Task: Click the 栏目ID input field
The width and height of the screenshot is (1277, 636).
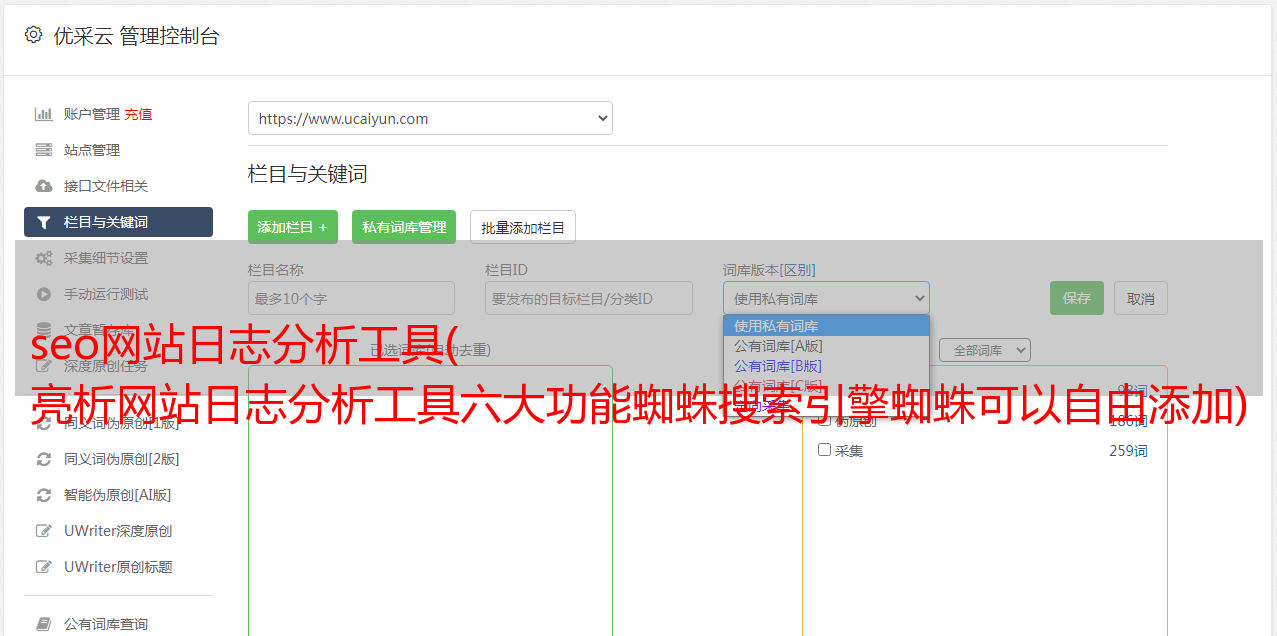Action: pyautogui.click(x=589, y=298)
